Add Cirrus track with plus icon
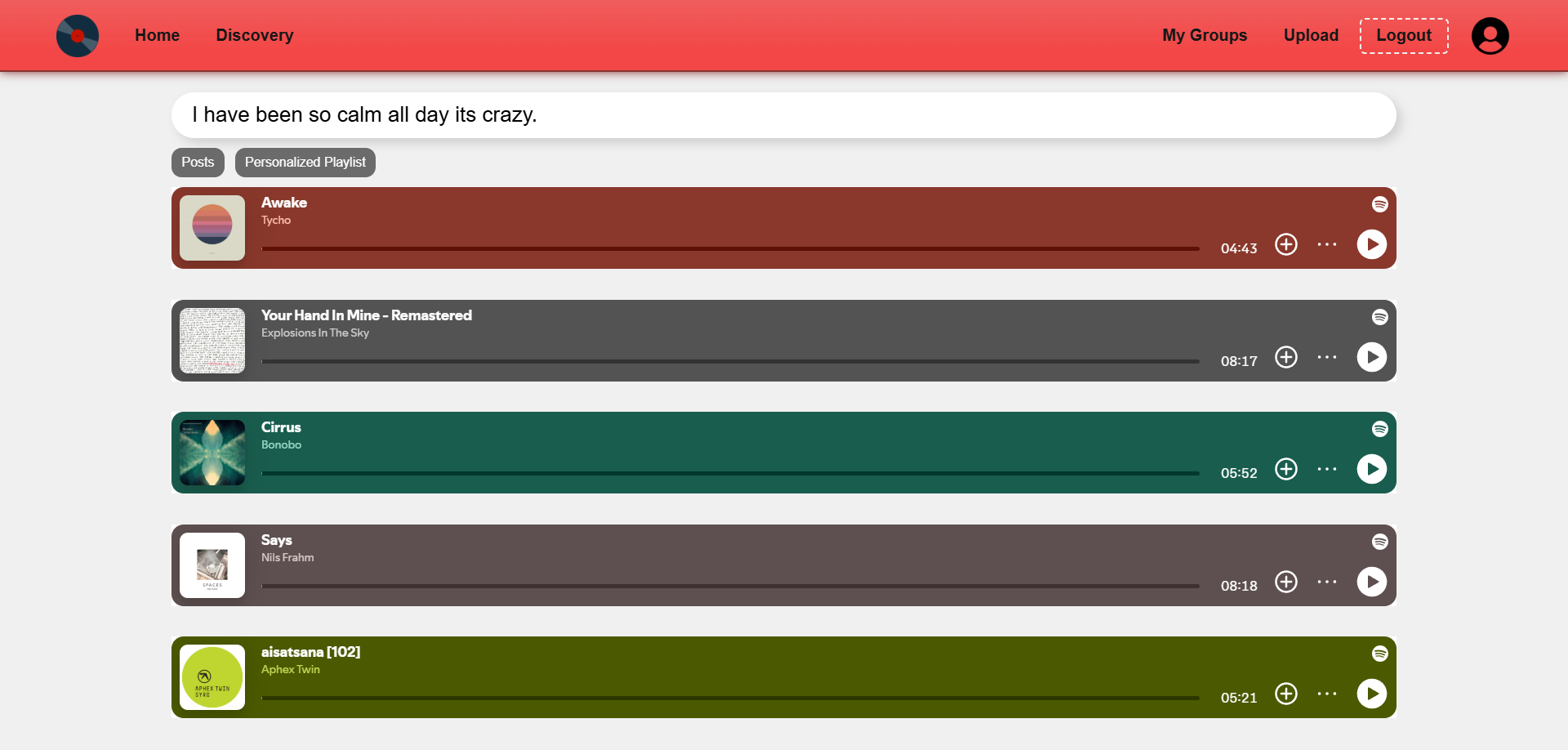 coord(1286,469)
